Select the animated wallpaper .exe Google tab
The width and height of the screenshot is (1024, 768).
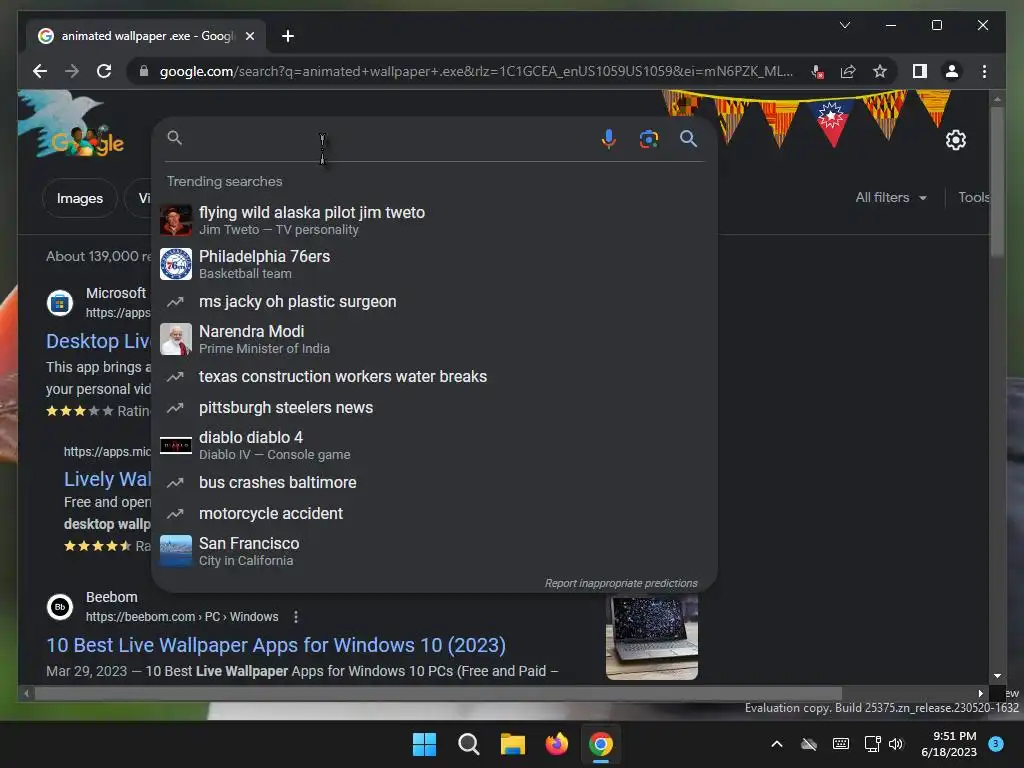[x=146, y=36]
